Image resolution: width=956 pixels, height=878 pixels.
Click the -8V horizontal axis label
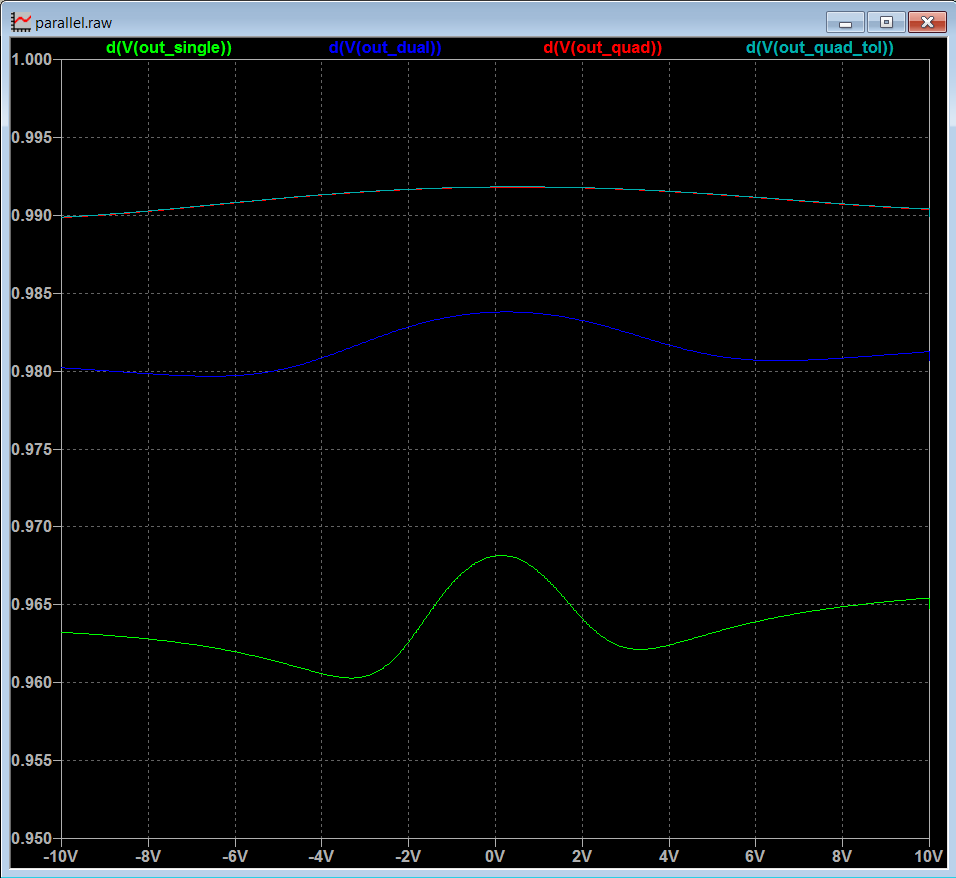pos(148,857)
